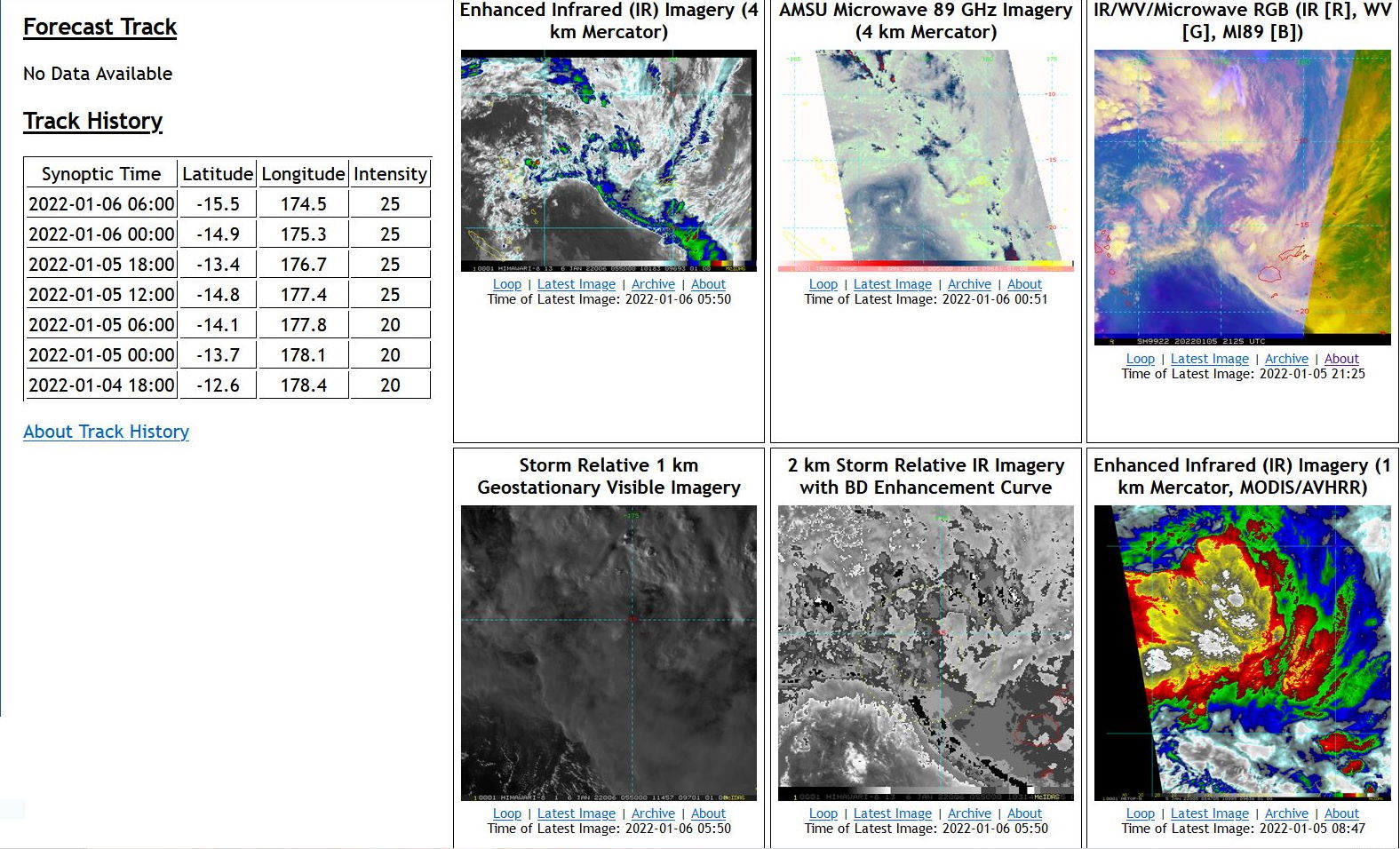Select the latitude value -12.6

coord(218,385)
